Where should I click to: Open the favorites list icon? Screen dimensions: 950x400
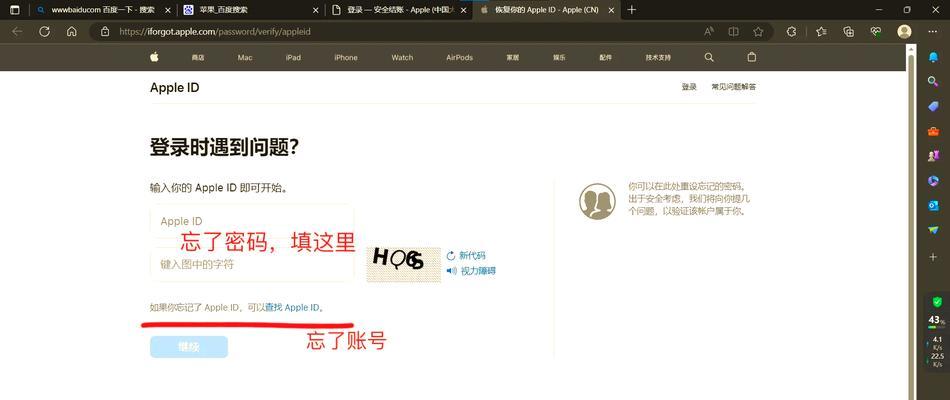pyautogui.click(x=821, y=32)
